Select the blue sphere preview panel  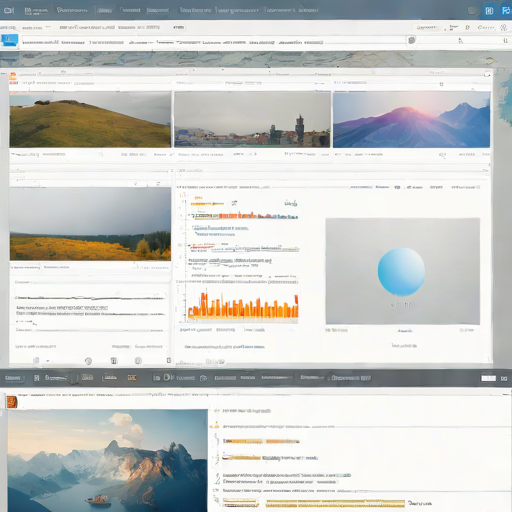tap(403, 271)
